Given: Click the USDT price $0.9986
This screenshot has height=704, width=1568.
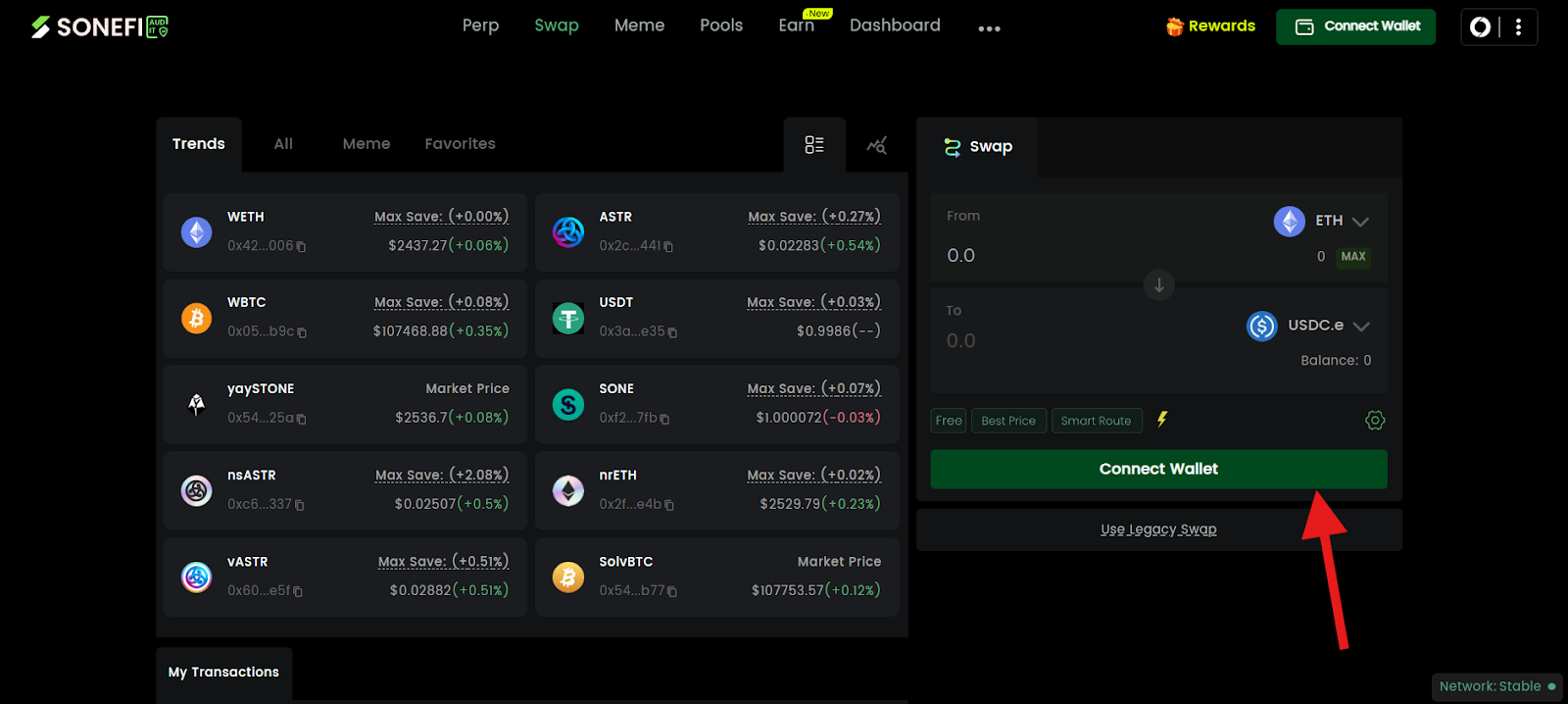Looking at the screenshot, I should (x=823, y=331).
